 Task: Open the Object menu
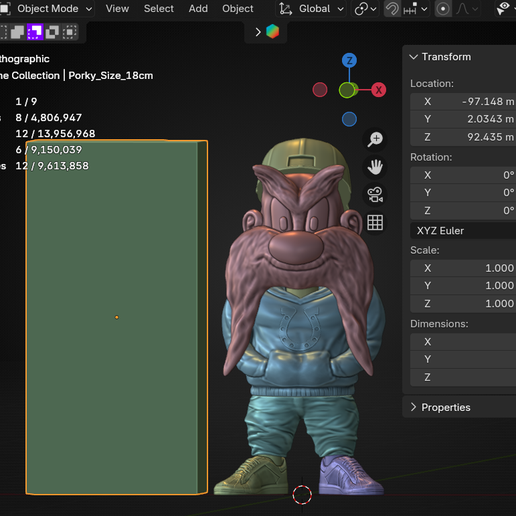click(238, 9)
